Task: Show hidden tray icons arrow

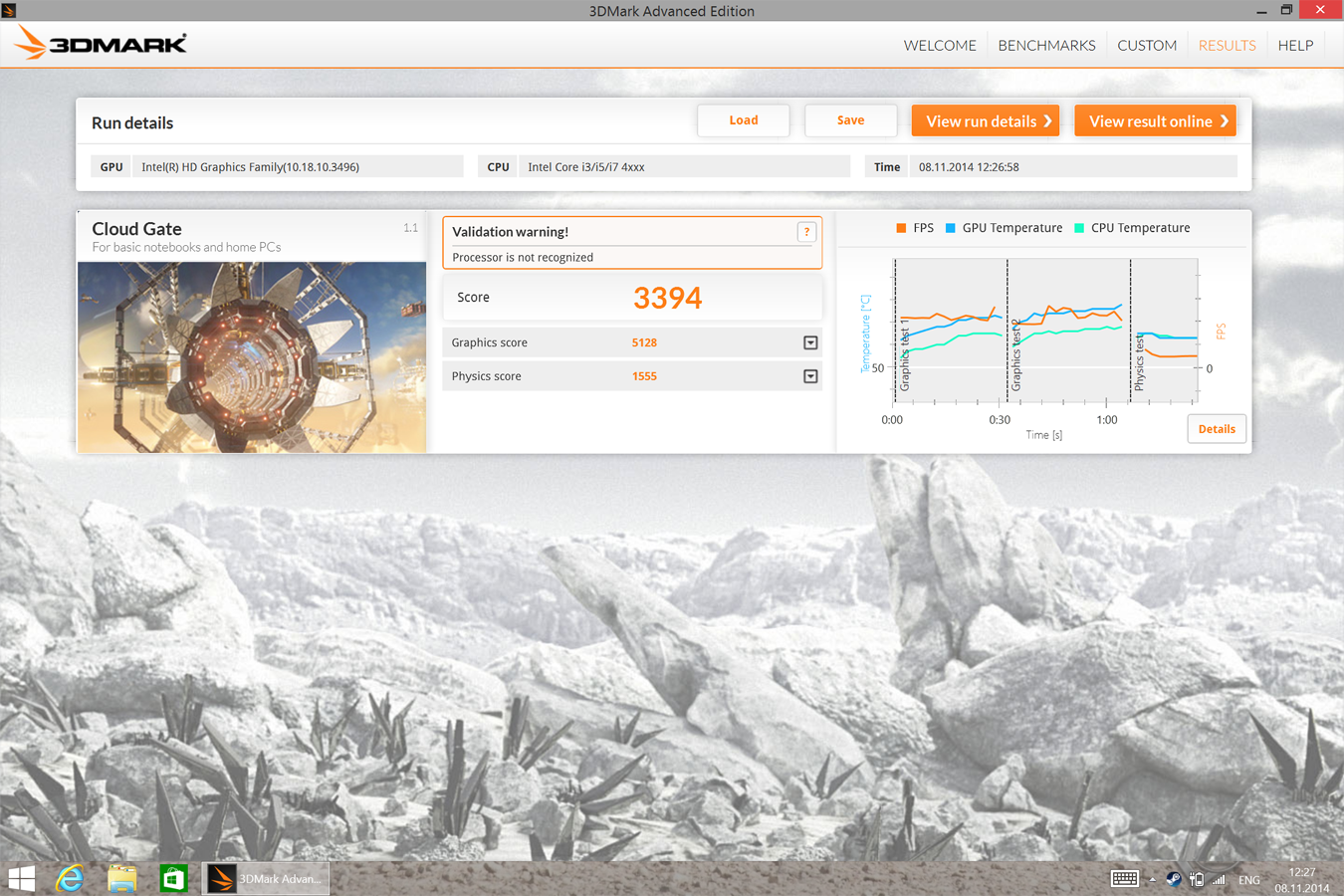Action: (x=1153, y=879)
